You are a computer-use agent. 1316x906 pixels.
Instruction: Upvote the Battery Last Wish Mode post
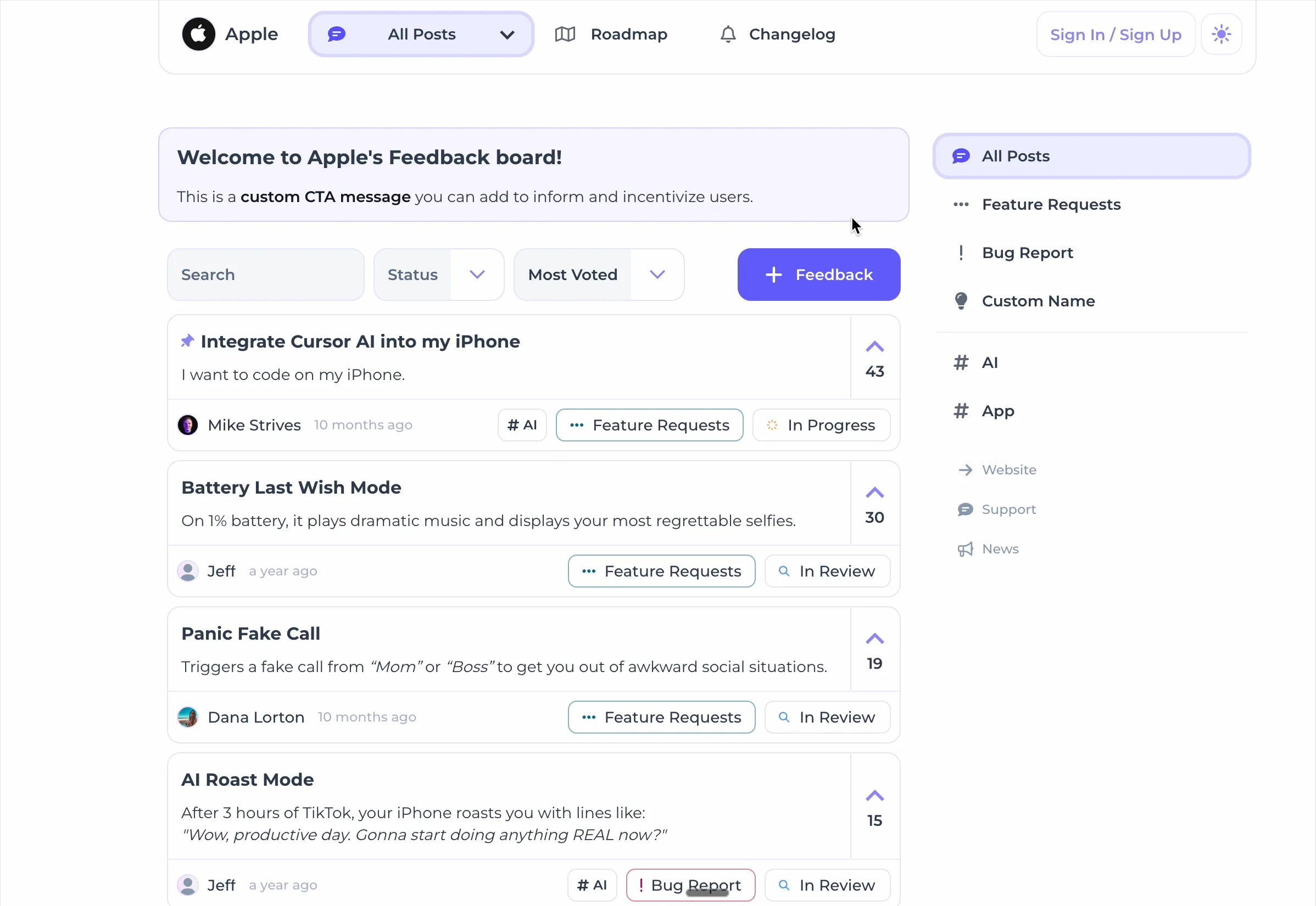(874, 493)
